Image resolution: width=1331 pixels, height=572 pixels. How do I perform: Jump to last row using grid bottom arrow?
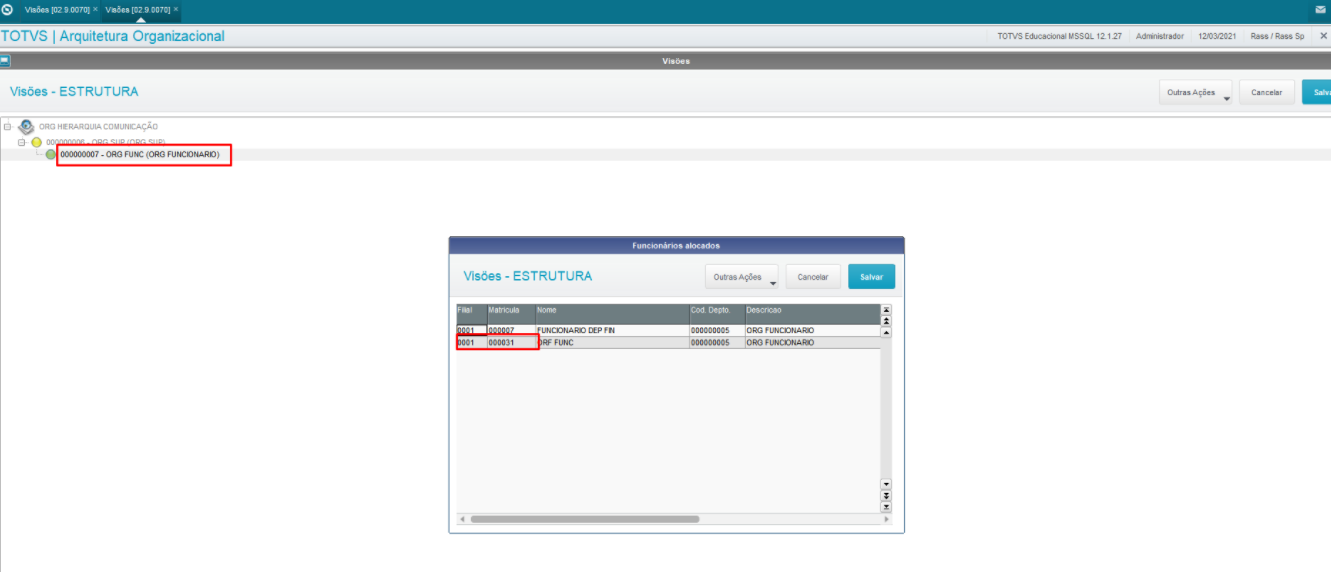(886, 506)
